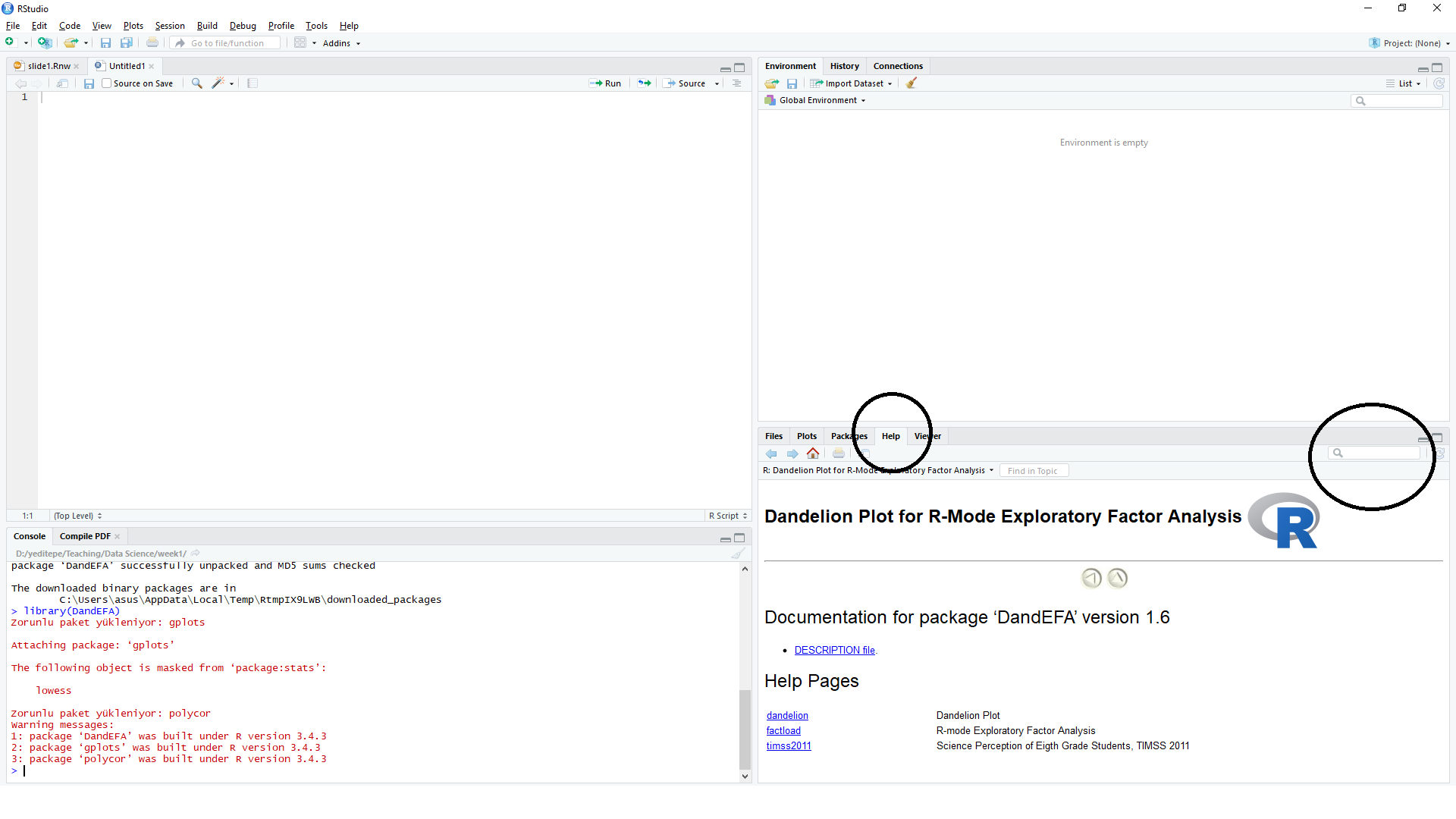This screenshot has height=819, width=1456.
Task: Open the Addins dropdown
Action: click(341, 43)
